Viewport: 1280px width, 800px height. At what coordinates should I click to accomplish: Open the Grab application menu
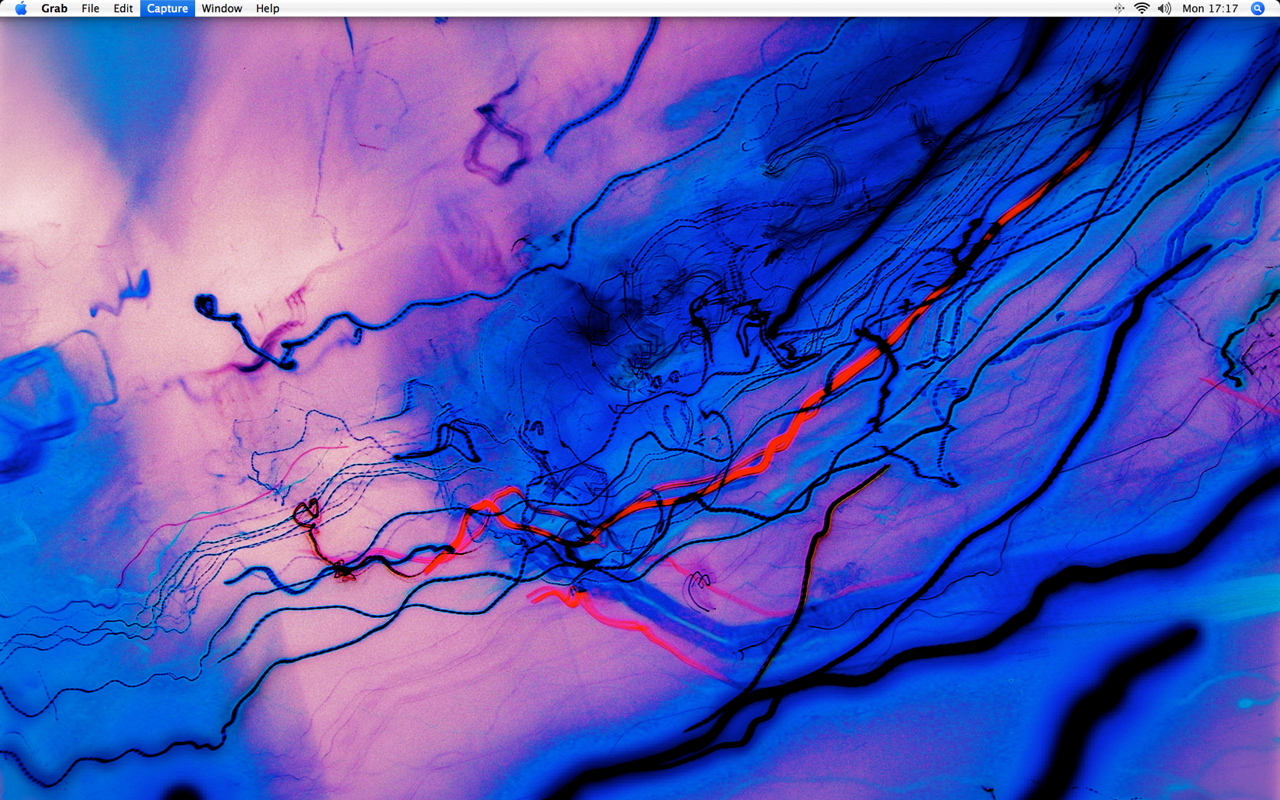pos(54,8)
